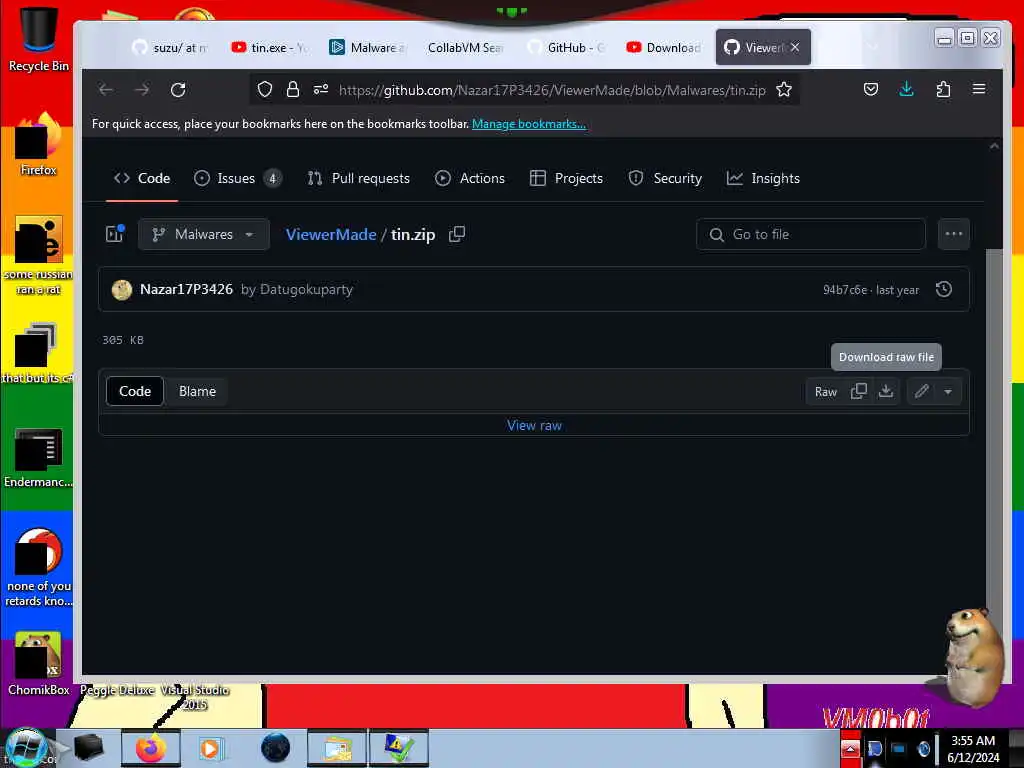Copy raw file contents icon
Image resolution: width=1024 pixels, height=768 pixels.
[858, 391]
